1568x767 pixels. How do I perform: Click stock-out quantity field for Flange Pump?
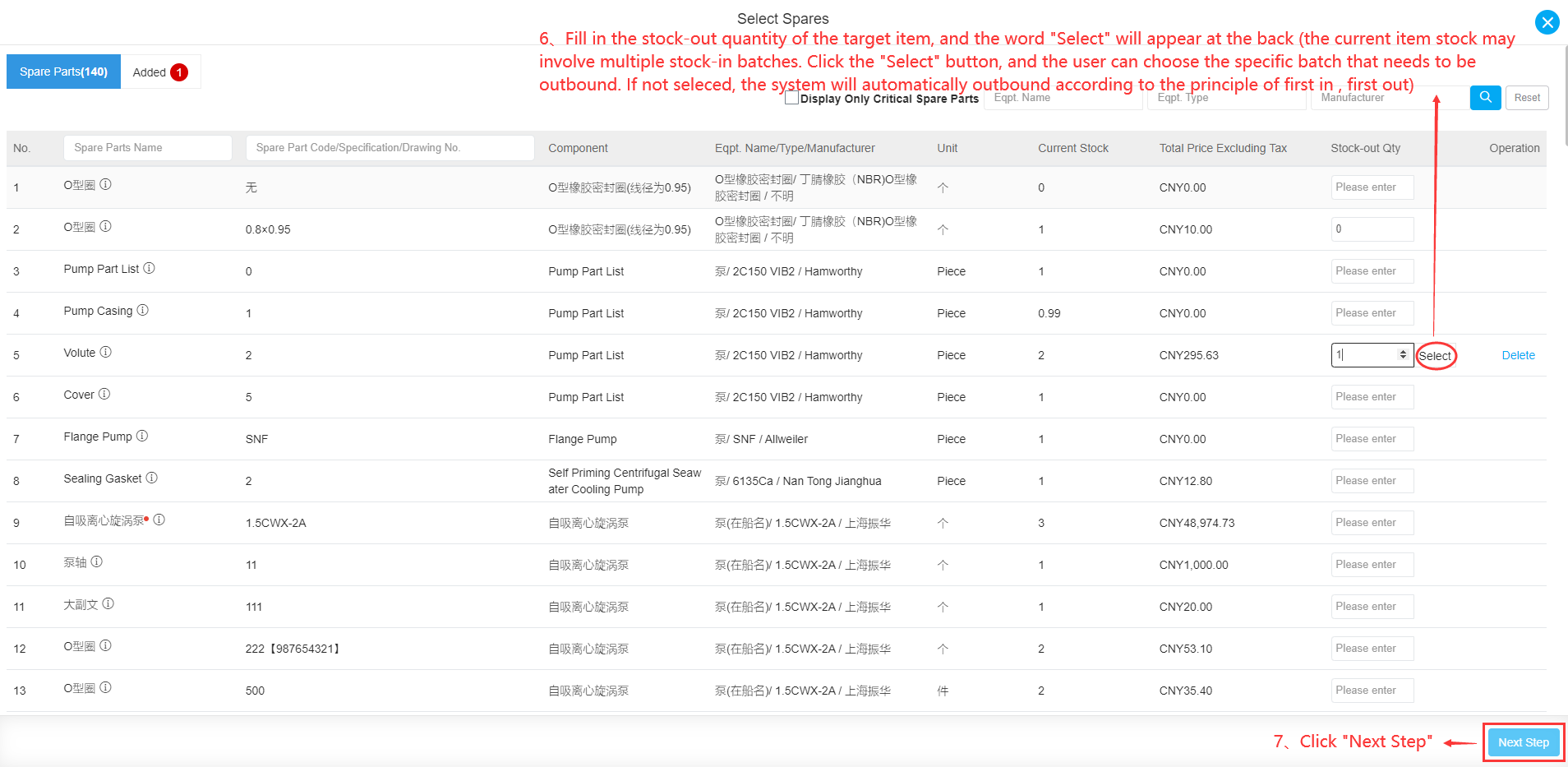pos(1372,439)
